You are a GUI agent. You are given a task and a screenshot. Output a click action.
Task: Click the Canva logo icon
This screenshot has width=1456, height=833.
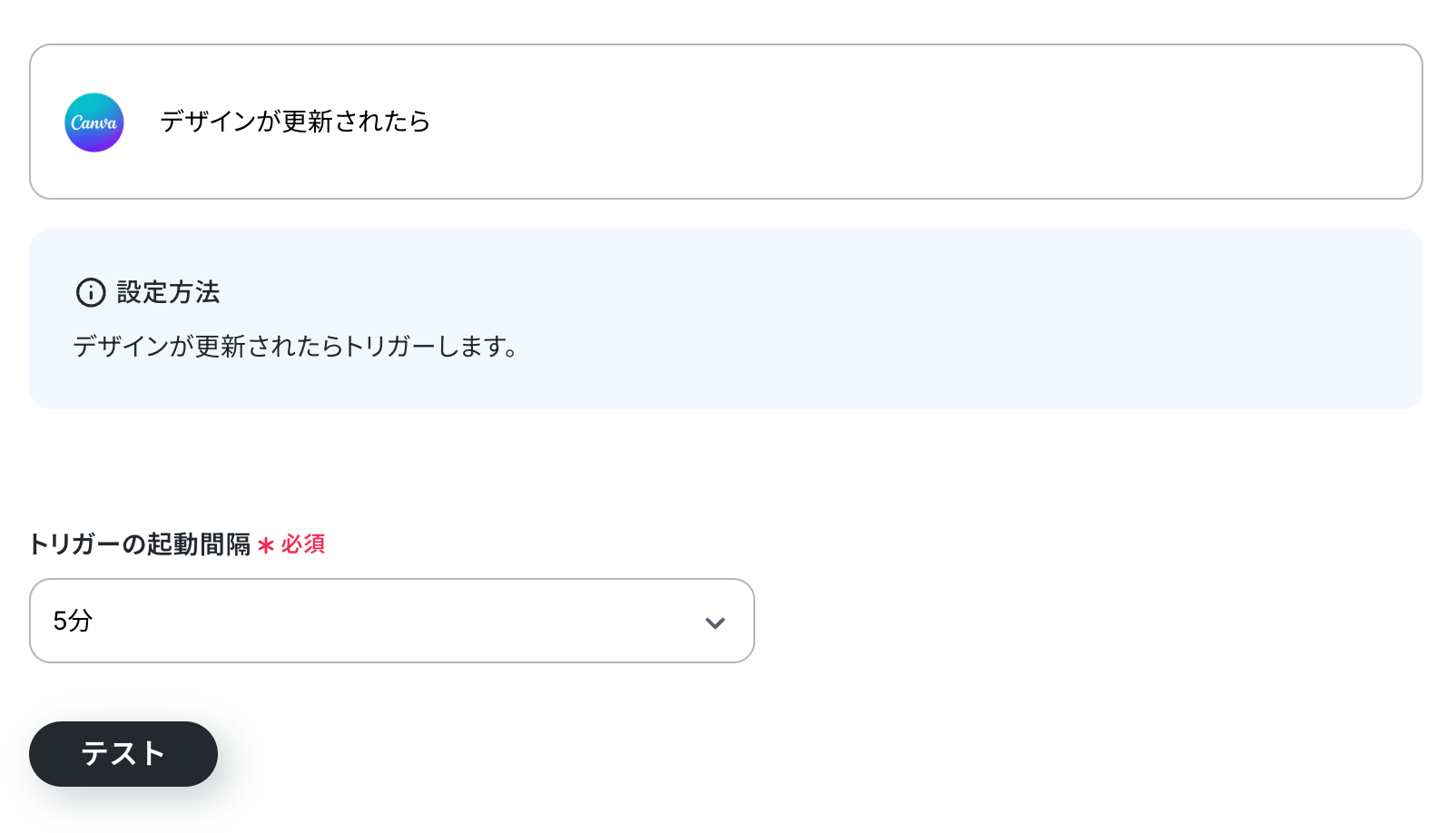pyautogui.click(x=93, y=122)
